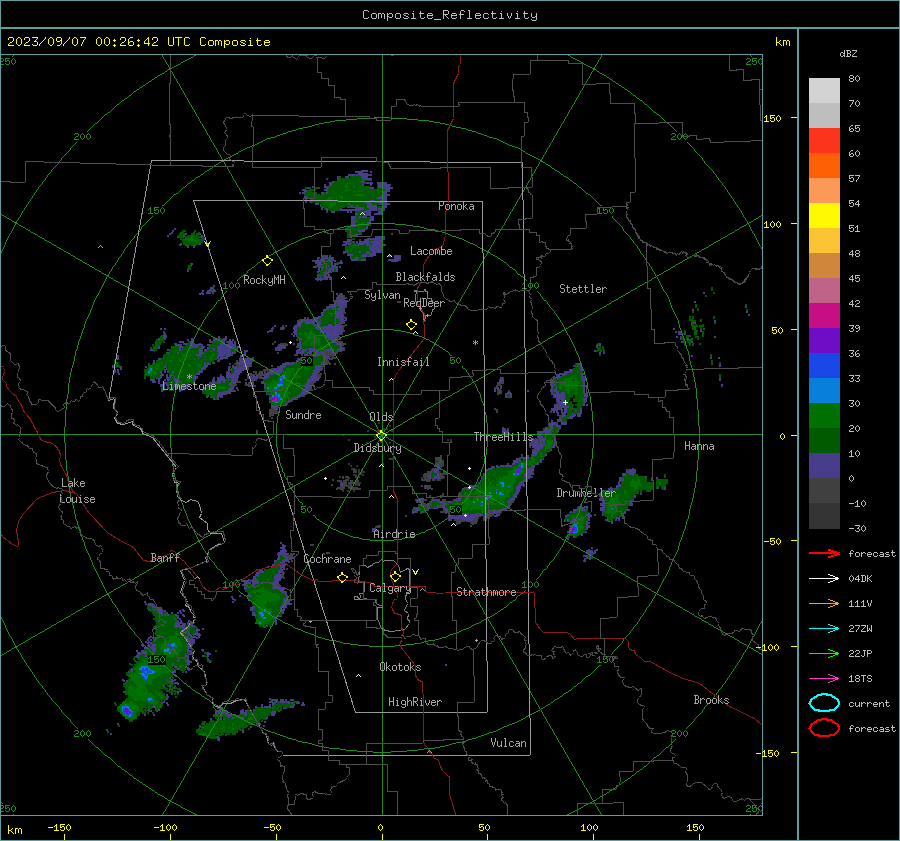Click the Cochrane label

327,559
